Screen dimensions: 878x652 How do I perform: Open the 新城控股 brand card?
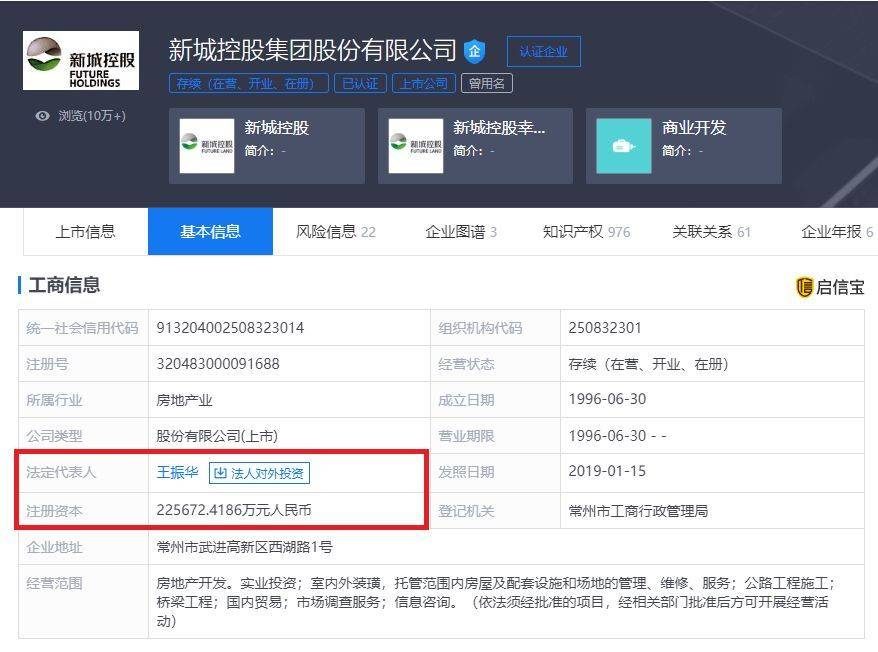tap(267, 146)
